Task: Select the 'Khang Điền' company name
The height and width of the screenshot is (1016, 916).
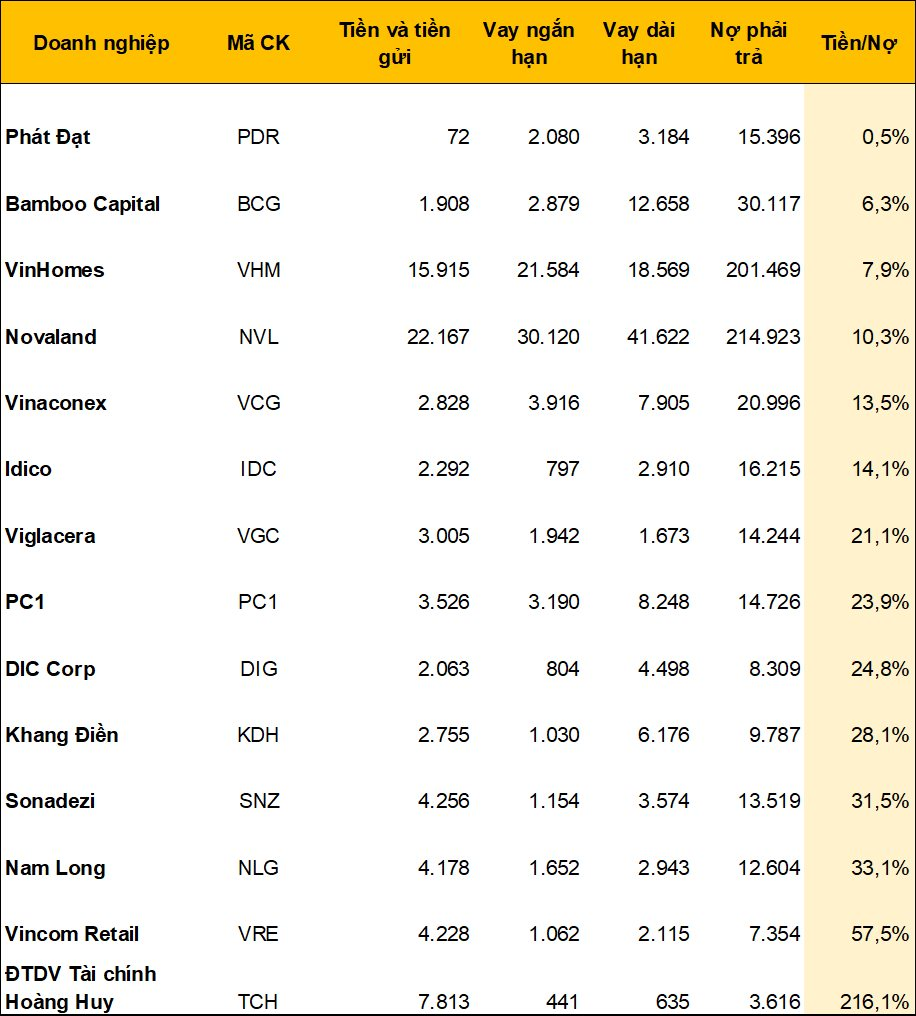Action: (x=62, y=735)
